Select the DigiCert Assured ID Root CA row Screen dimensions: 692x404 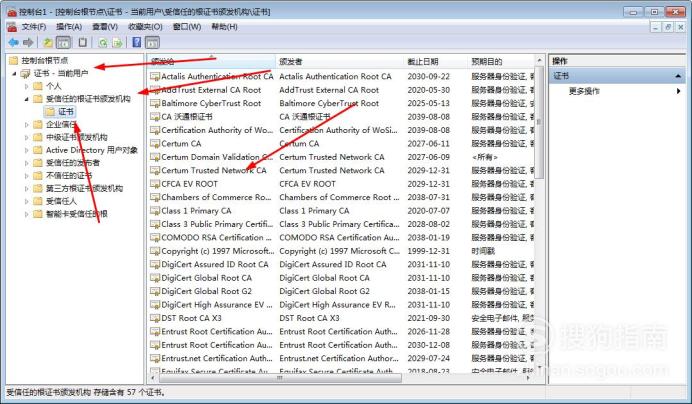(342, 264)
